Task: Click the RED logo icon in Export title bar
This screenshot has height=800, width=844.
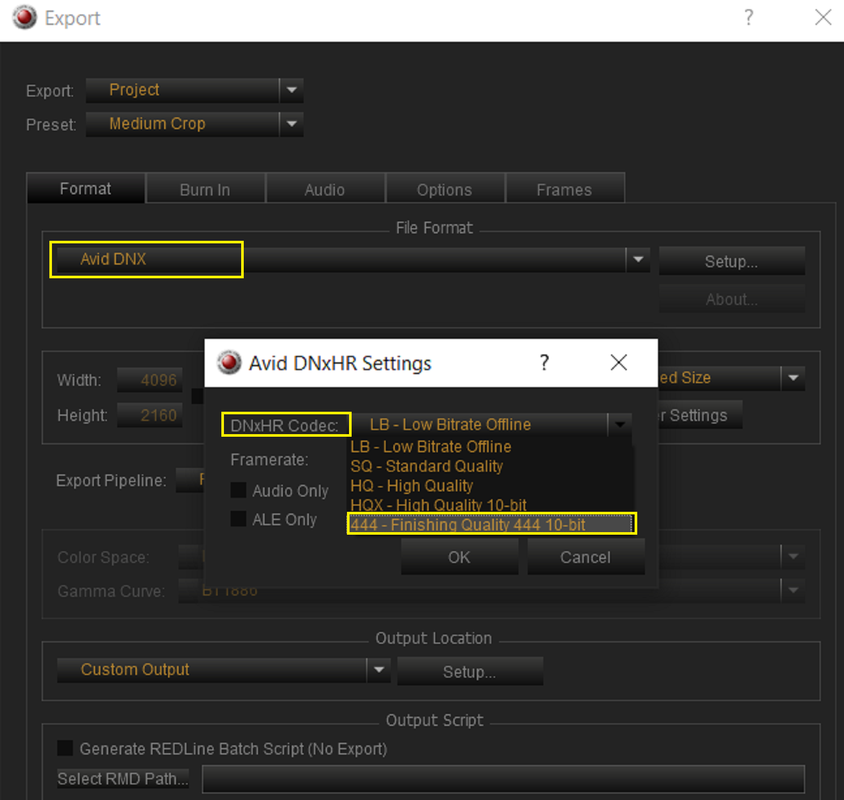Action: coord(24,17)
